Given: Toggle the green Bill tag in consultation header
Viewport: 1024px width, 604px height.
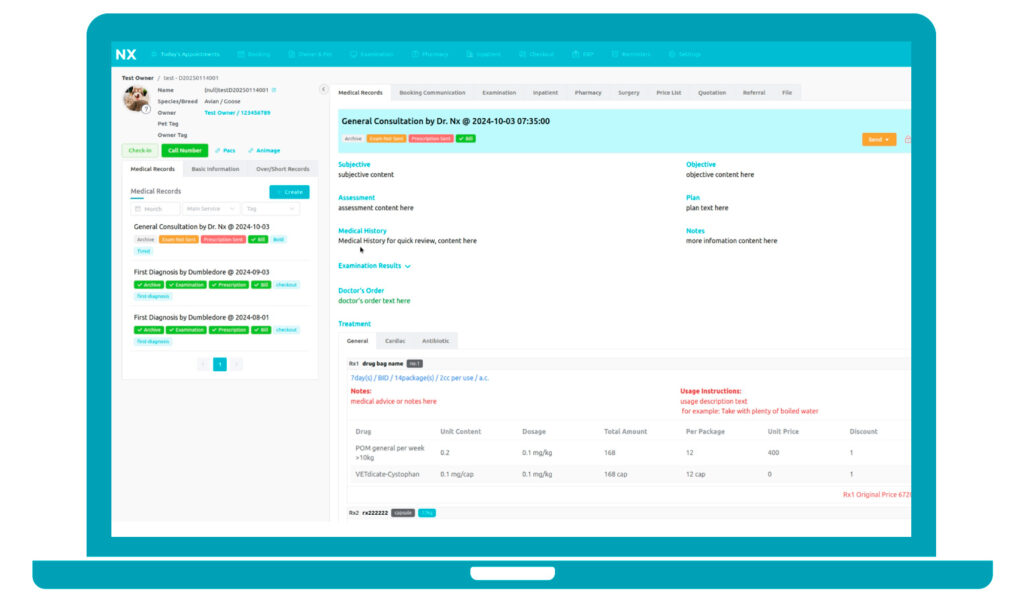Looking at the screenshot, I should tap(466, 139).
